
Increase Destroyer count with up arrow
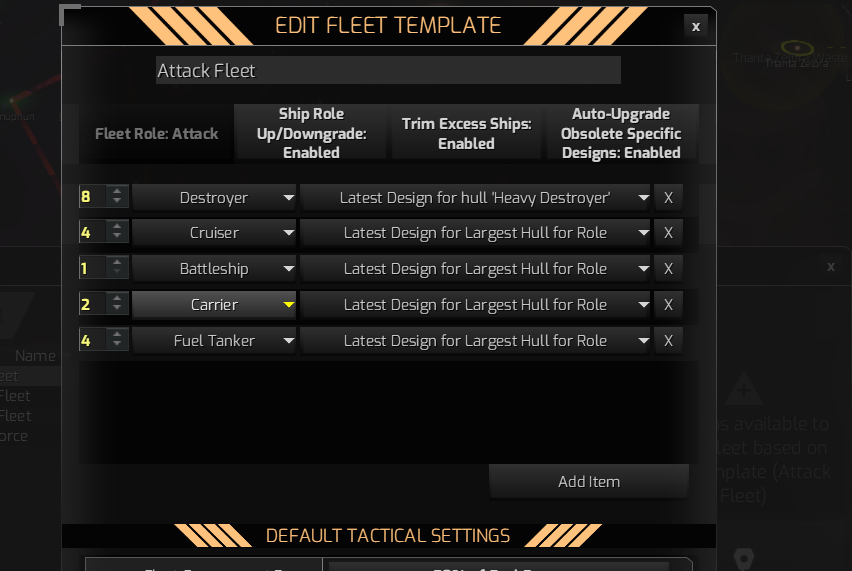118,191
